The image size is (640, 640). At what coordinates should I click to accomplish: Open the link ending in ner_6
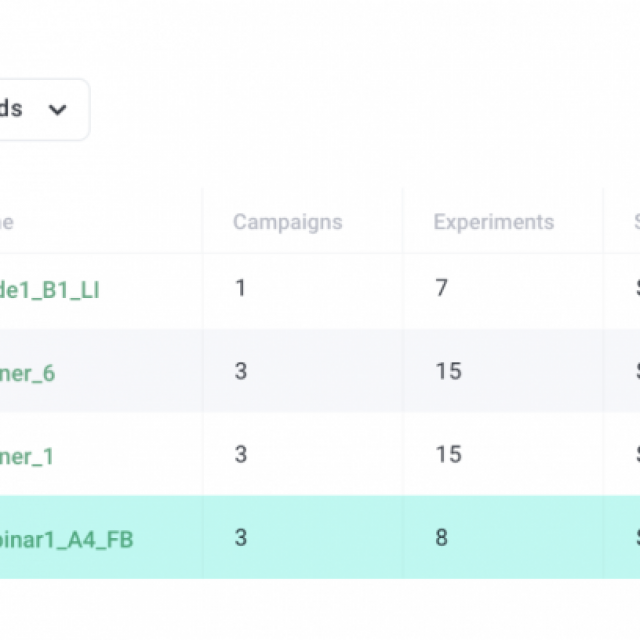[28, 373]
